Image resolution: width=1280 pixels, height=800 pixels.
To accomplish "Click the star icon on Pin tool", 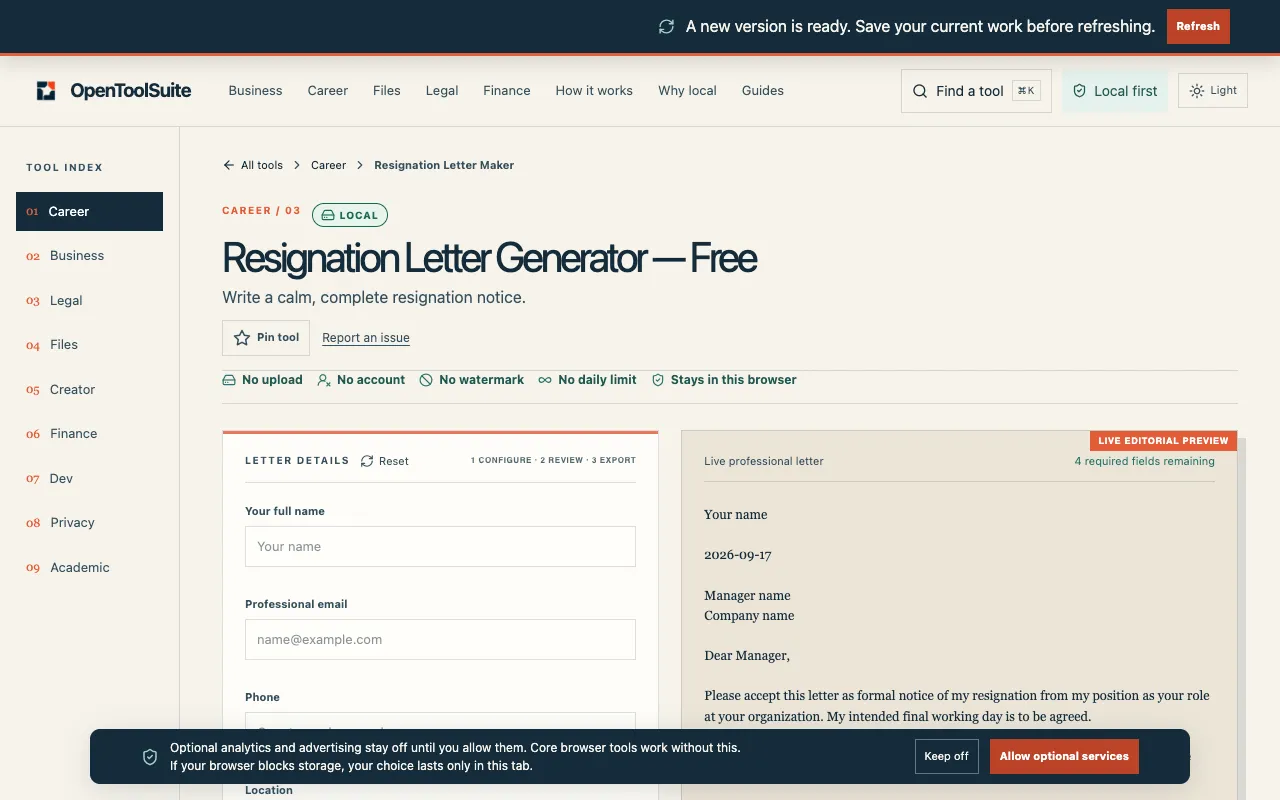I will tap(242, 338).
